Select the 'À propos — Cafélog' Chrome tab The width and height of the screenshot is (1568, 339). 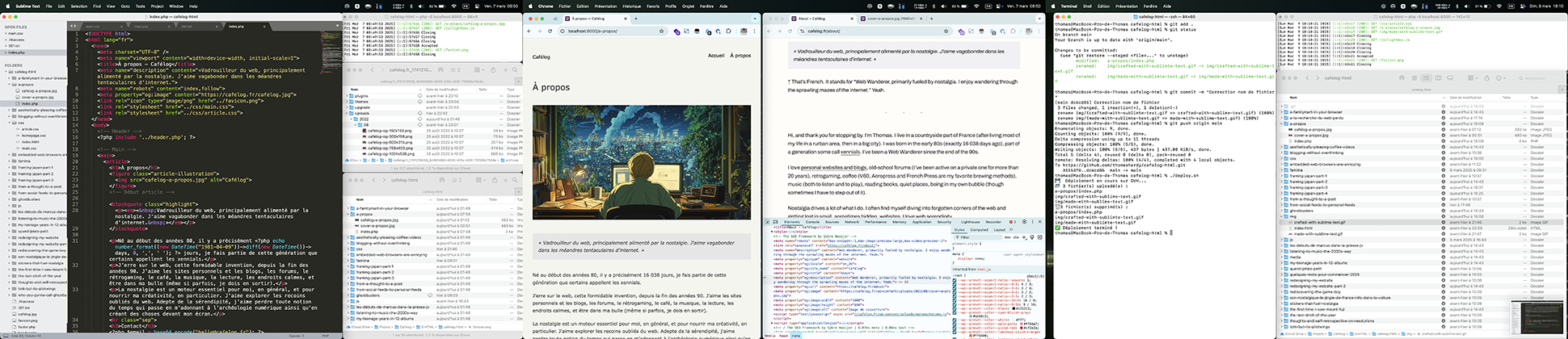click(x=596, y=19)
